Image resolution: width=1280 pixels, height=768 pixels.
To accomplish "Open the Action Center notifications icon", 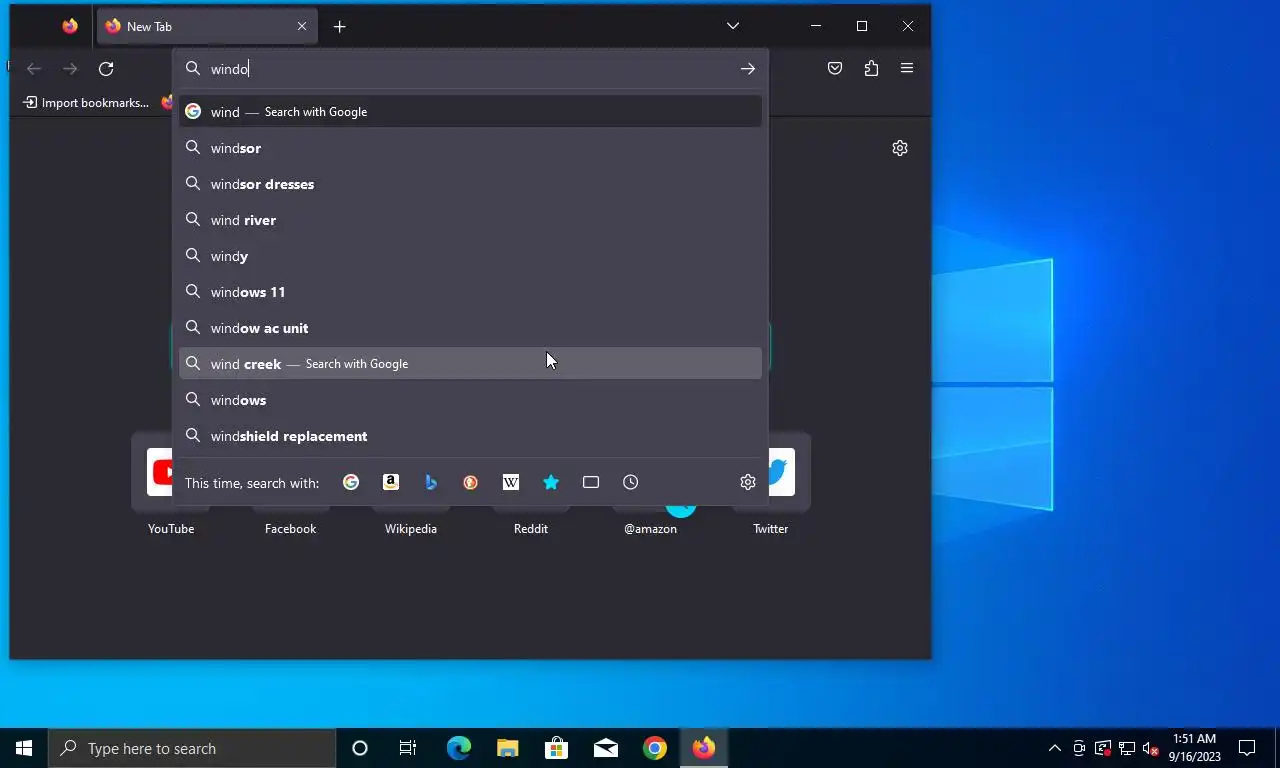I will 1247,748.
